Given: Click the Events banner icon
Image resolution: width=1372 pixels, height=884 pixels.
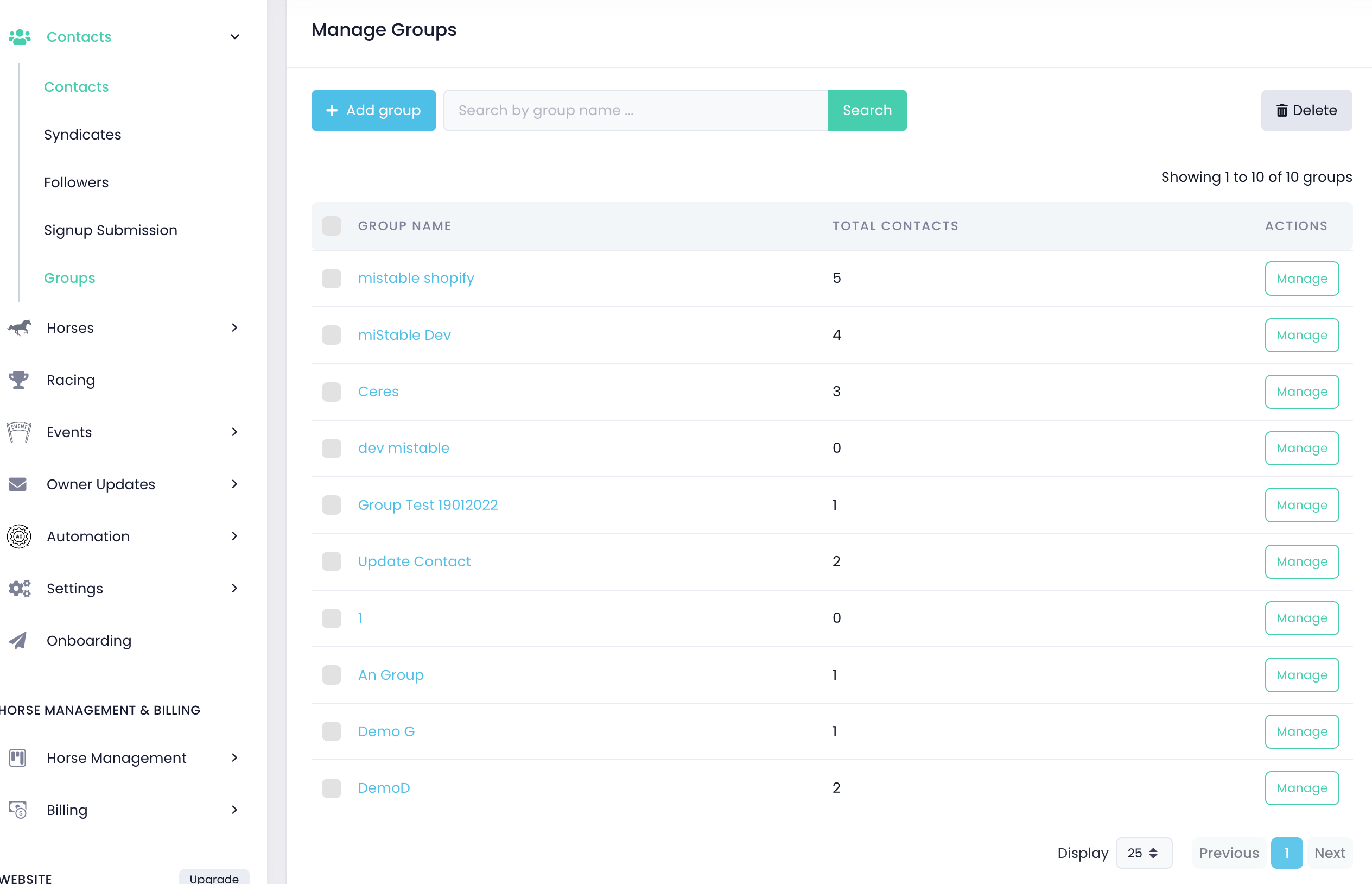Looking at the screenshot, I should pyautogui.click(x=18, y=432).
